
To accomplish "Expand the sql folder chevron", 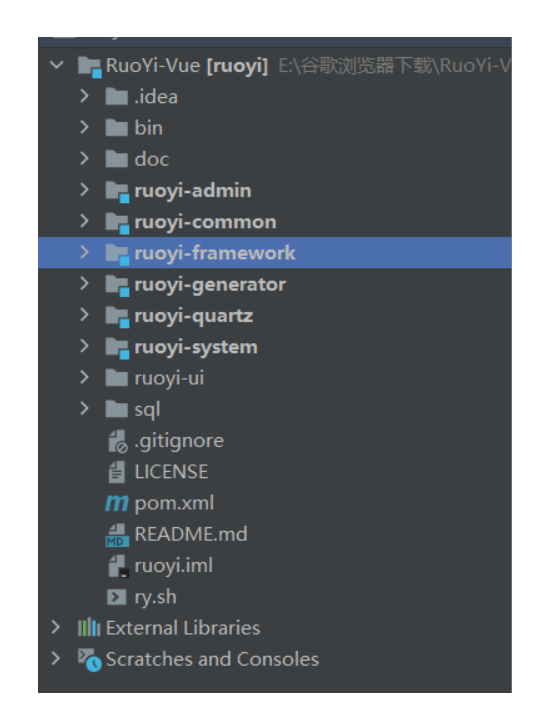I will (x=84, y=409).
